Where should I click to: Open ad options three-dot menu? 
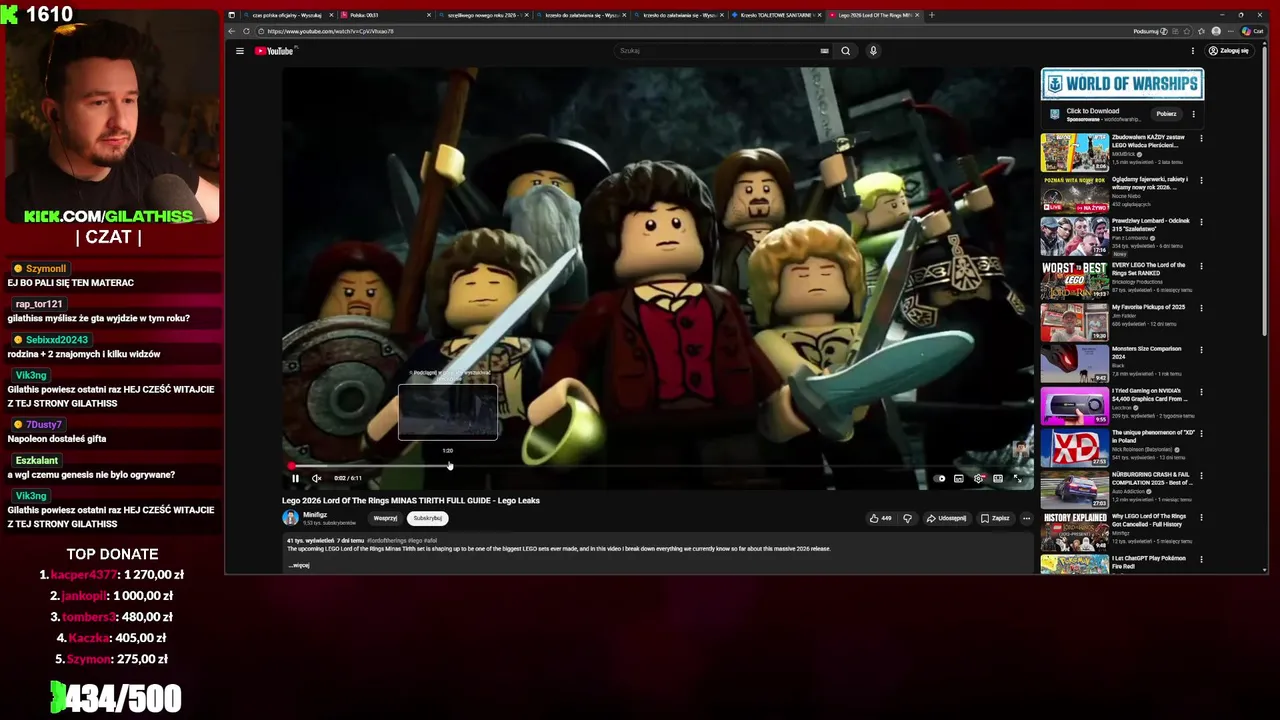point(1193,114)
